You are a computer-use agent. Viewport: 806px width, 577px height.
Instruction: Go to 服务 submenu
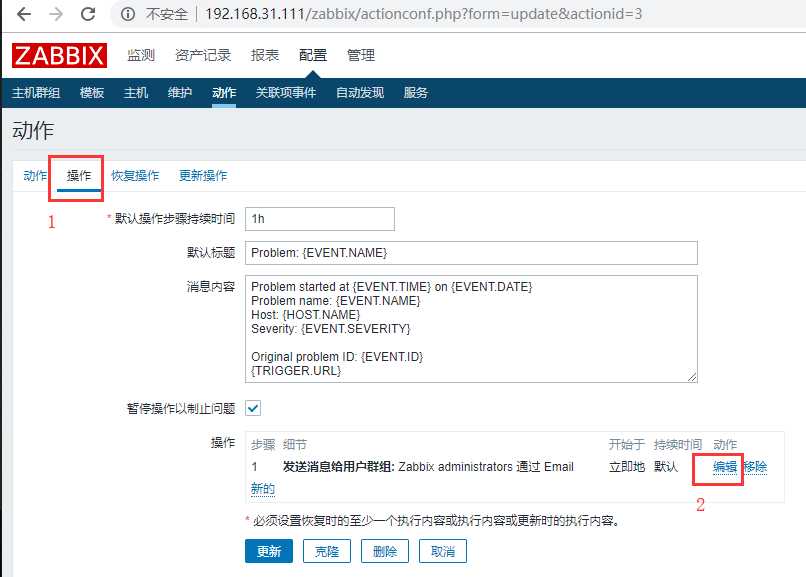tap(415, 92)
